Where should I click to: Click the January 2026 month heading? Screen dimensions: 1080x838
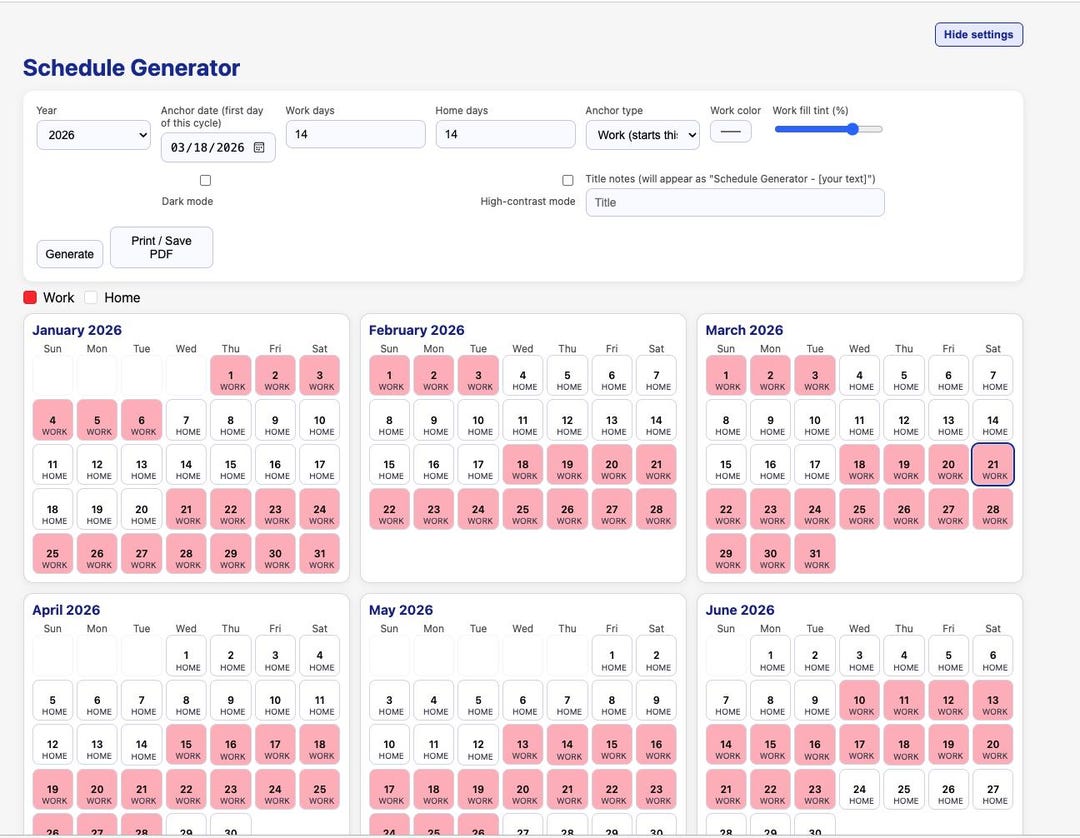(77, 330)
